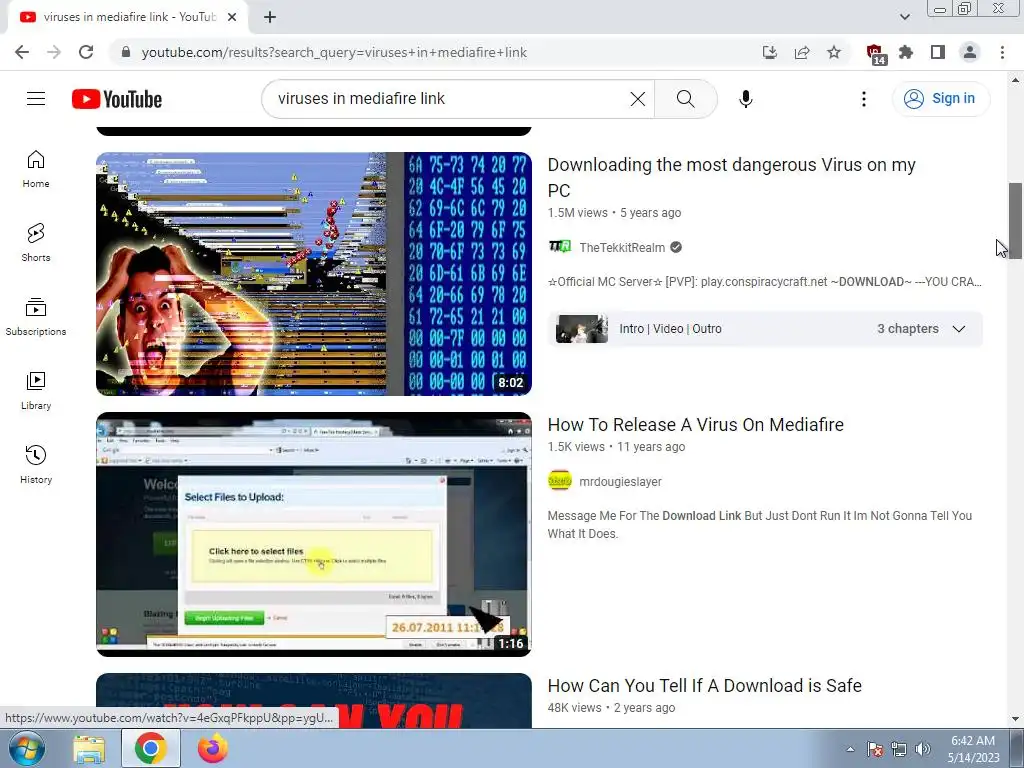Open Downloading the most dangerous Virus title
This screenshot has width=1024, height=768.
(731, 178)
